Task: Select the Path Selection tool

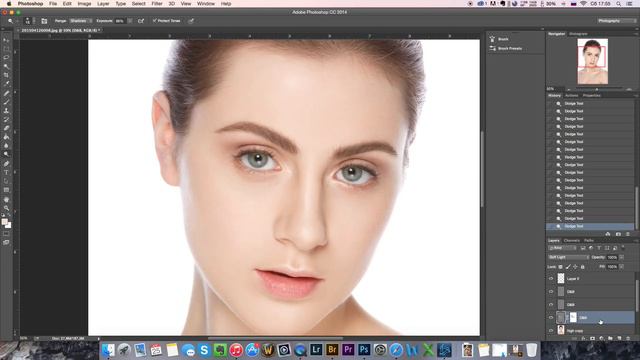Action: point(6,181)
